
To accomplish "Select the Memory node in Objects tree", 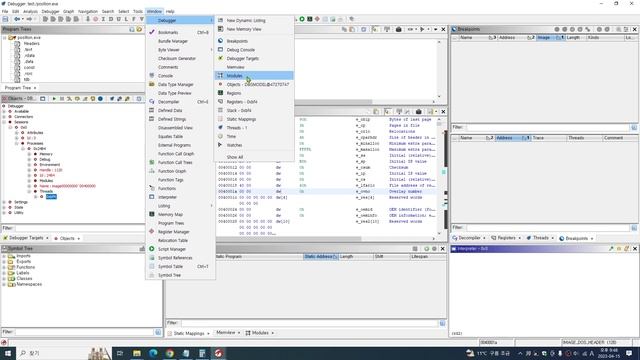I will (x=46, y=154).
